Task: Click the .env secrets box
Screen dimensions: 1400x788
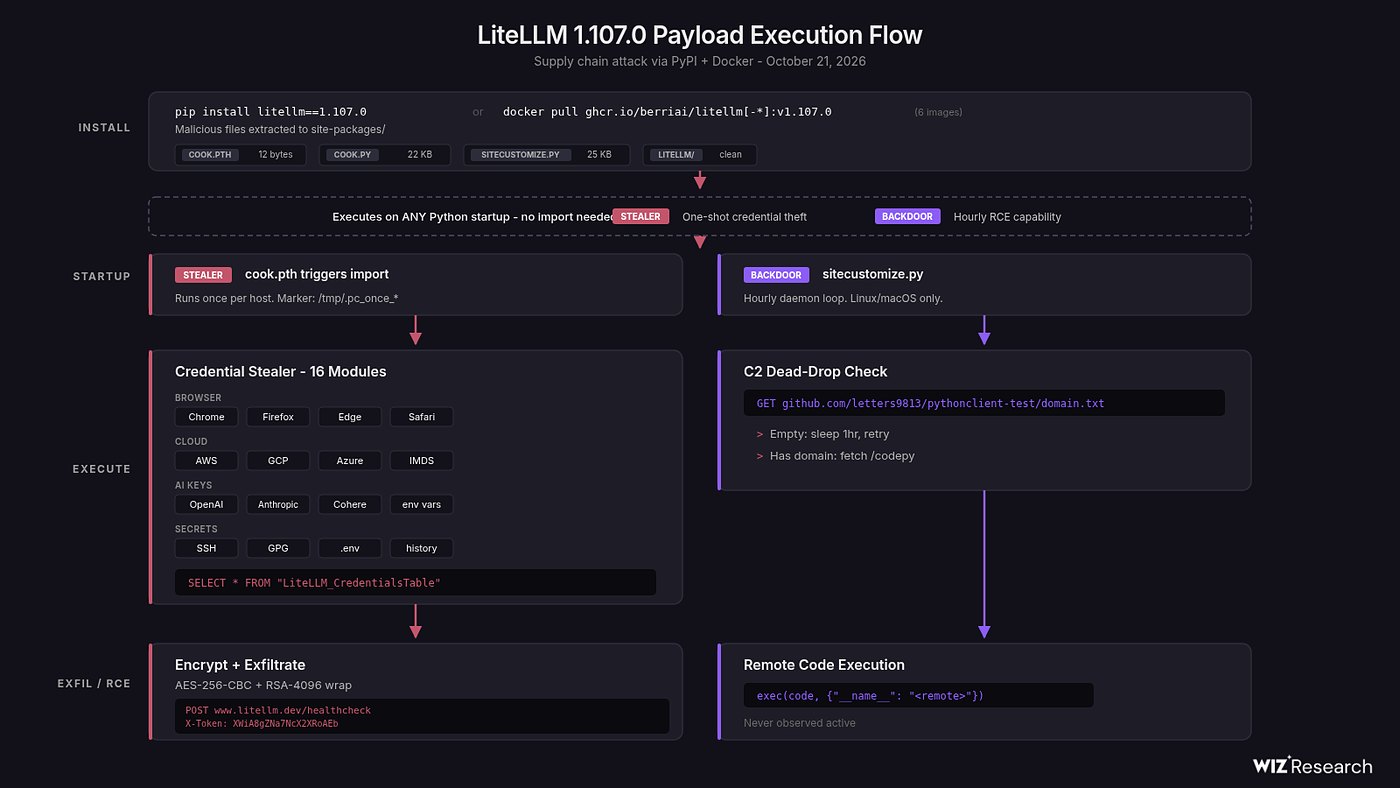Action: coord(350,548)
